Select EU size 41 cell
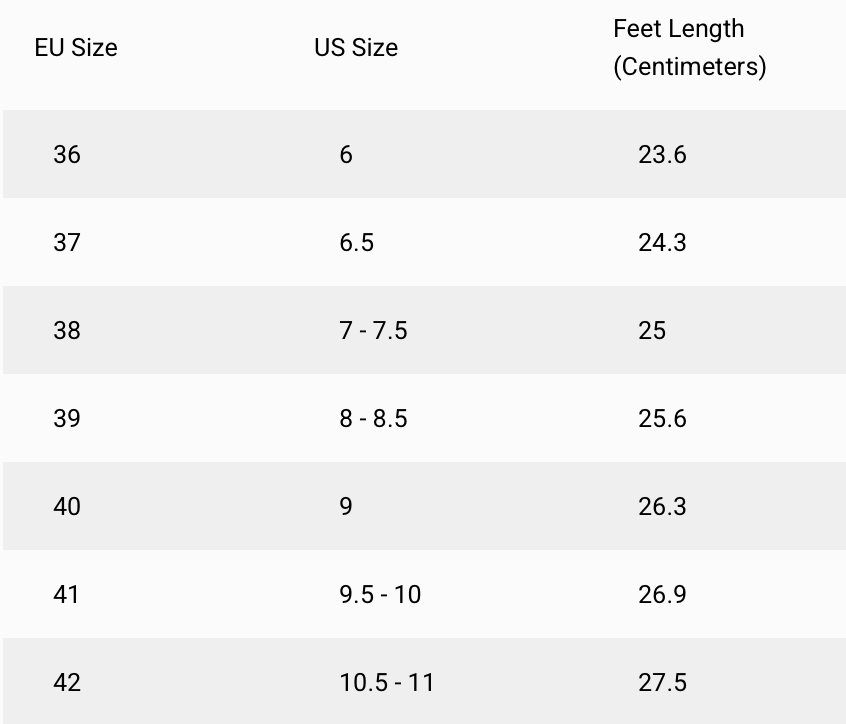 (x=67, y=595)
